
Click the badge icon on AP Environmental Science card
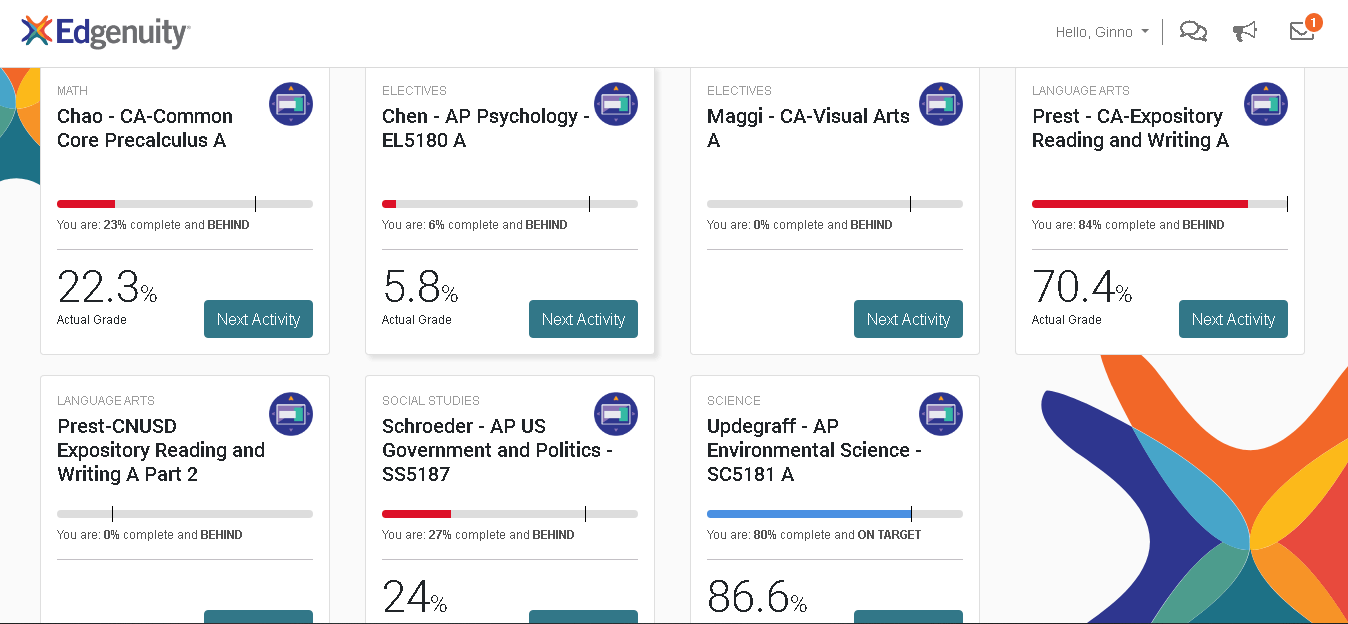(941, 414)
